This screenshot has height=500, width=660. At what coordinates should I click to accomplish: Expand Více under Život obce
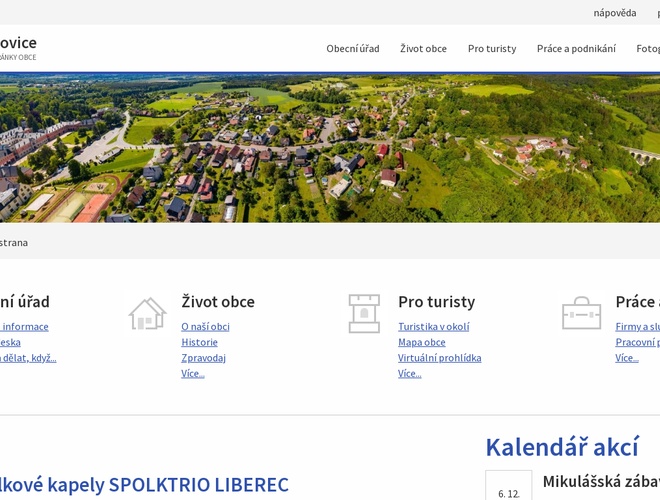(x=192, y=373)
